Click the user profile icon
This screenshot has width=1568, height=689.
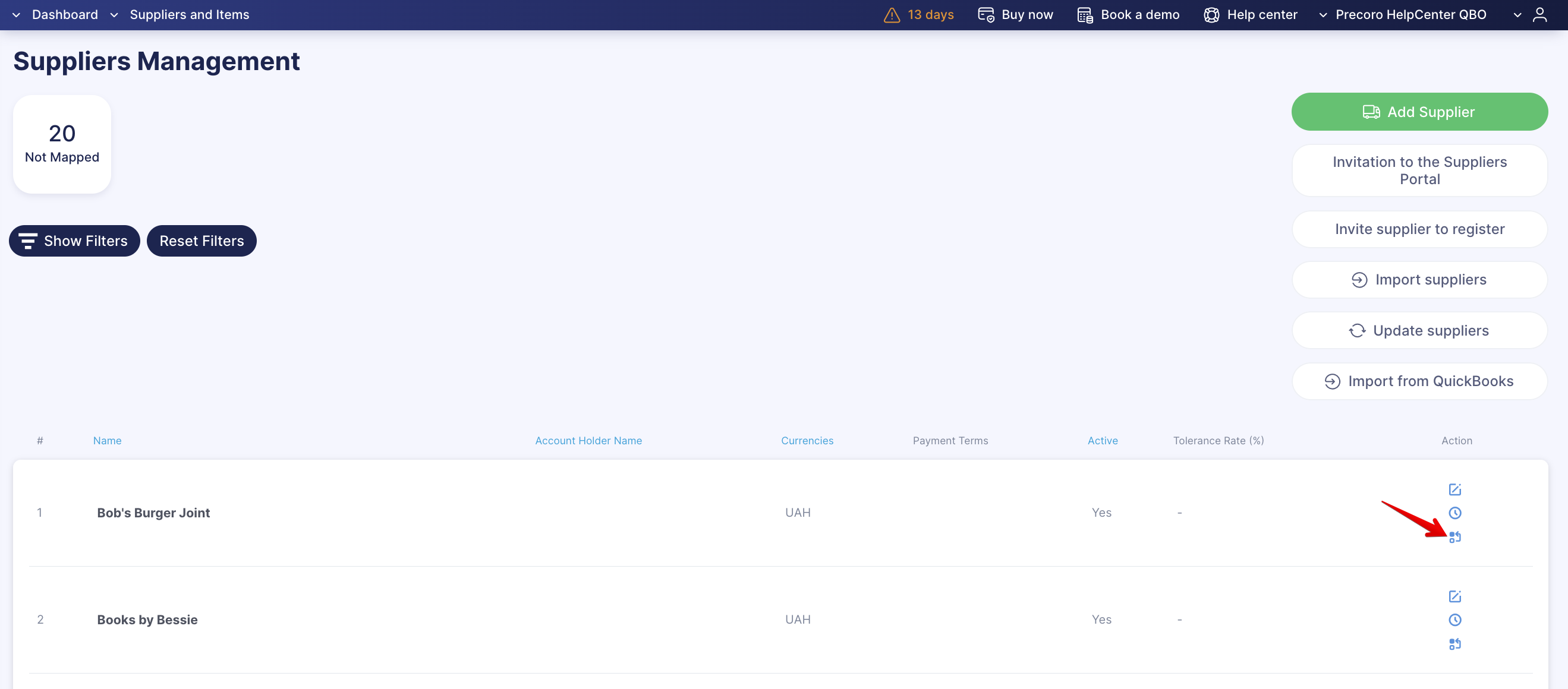[x=1540, y=15]
